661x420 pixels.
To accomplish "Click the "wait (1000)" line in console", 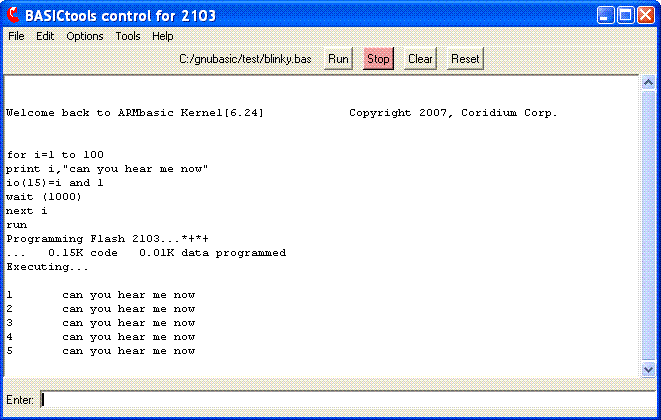I will tap(44, 197).
